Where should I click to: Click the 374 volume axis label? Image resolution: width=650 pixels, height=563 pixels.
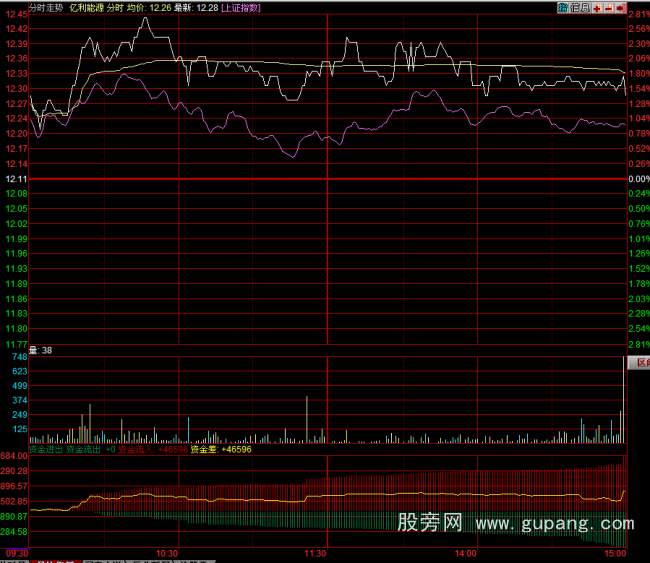tap(19, 400)
